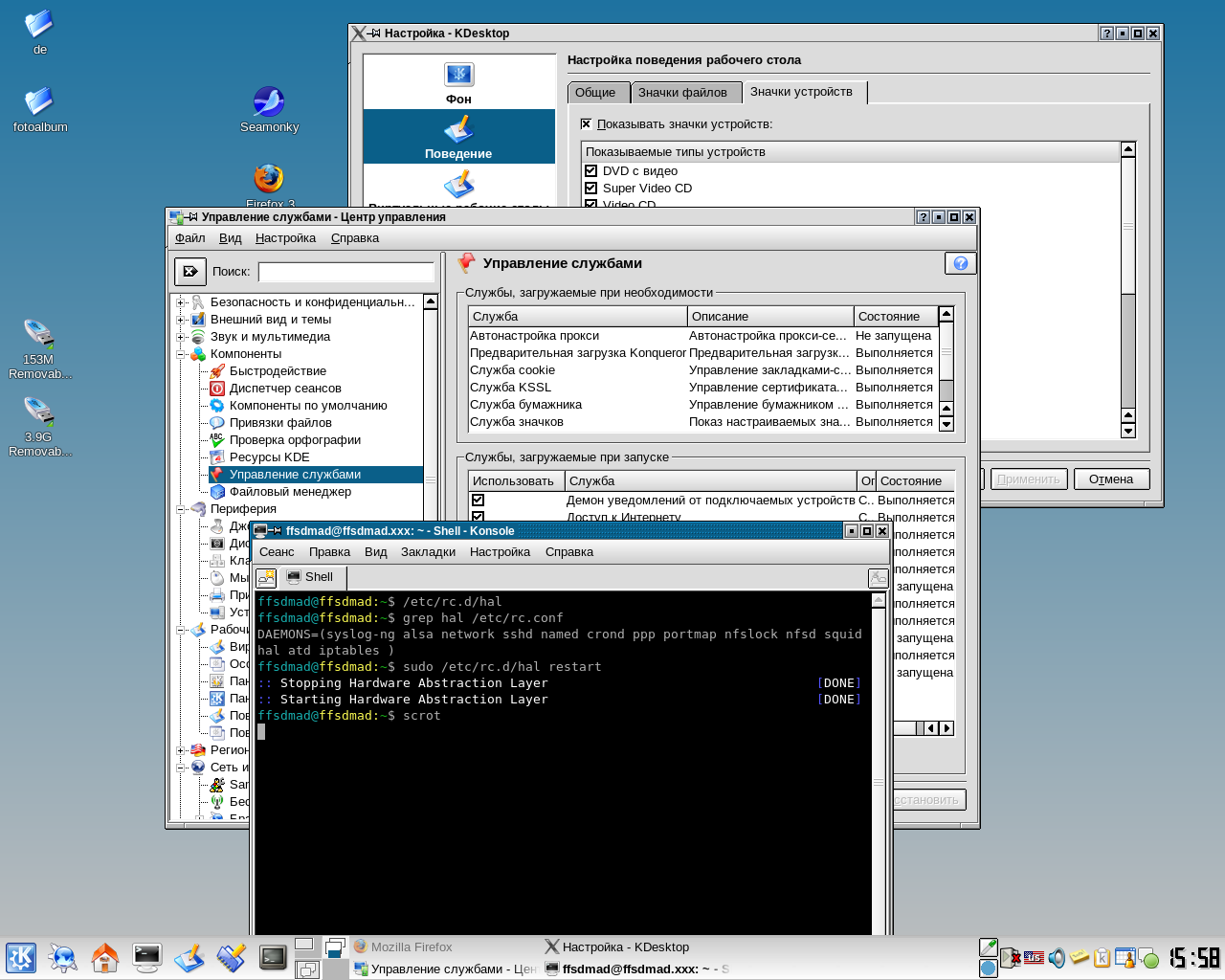Click the volume speaker icon in system tray

[x=1057, y=958]
